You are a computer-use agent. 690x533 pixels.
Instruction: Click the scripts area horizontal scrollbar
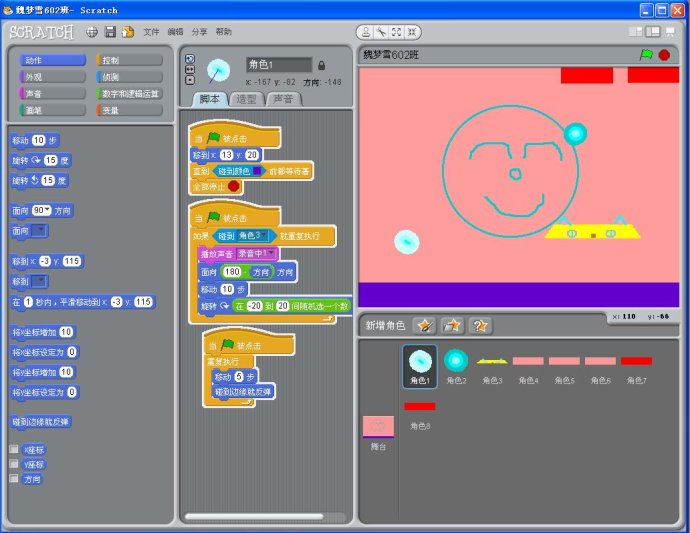coord(254,517)
